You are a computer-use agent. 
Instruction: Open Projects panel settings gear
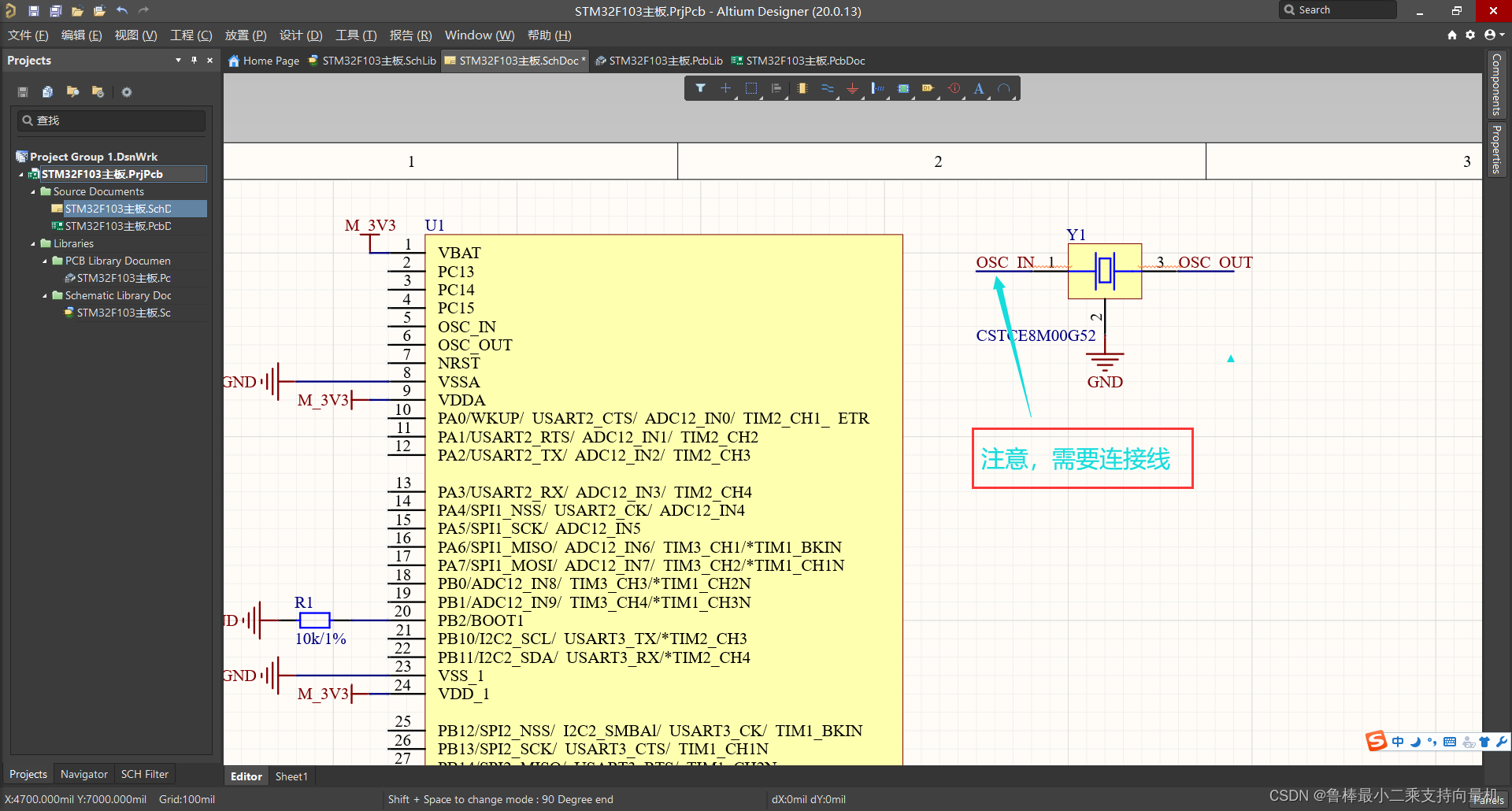tap(127, 92)
